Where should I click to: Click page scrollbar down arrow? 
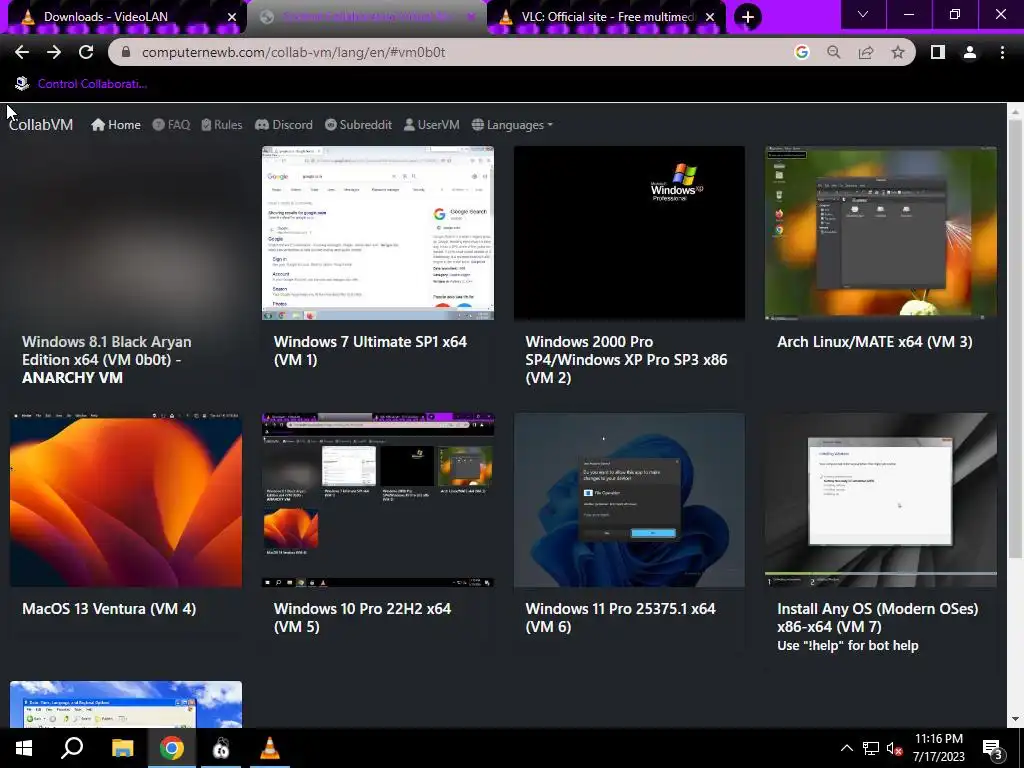1015,719
